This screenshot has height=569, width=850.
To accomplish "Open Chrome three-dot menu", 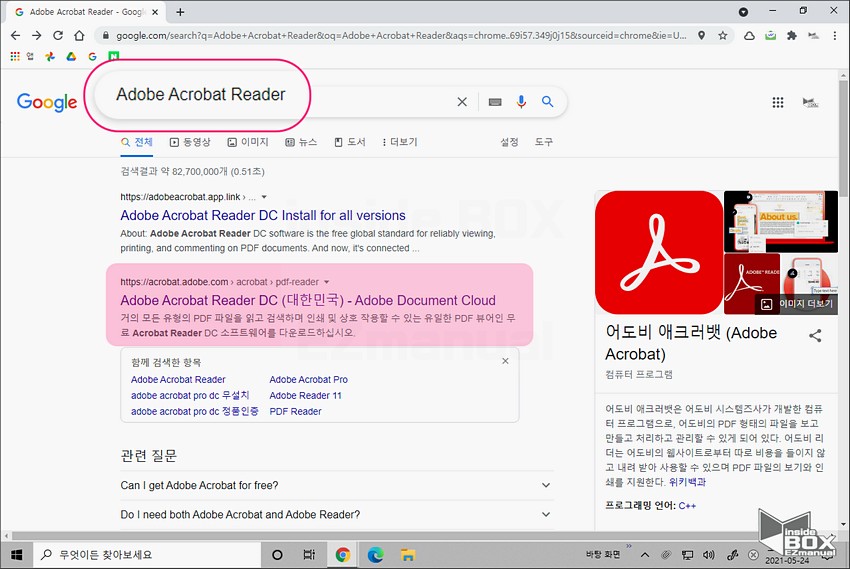I will pos(835,36).
